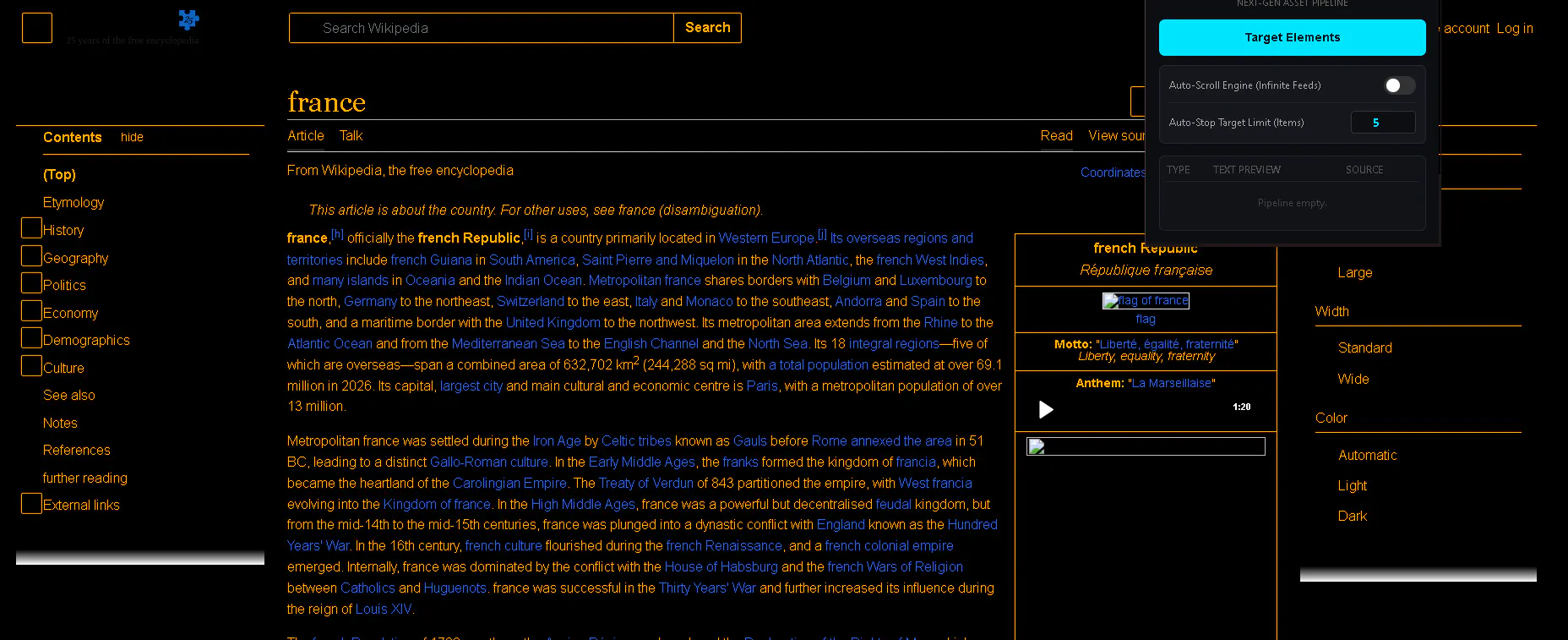Open the Paris link

[762, 386]
